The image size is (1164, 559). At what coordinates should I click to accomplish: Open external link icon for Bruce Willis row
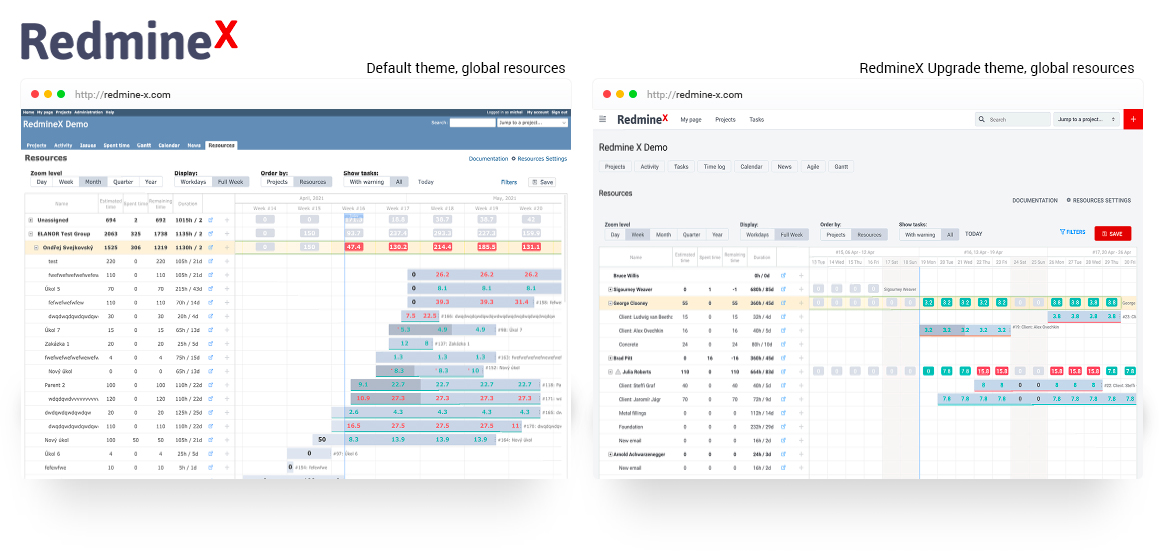(783, 274)
